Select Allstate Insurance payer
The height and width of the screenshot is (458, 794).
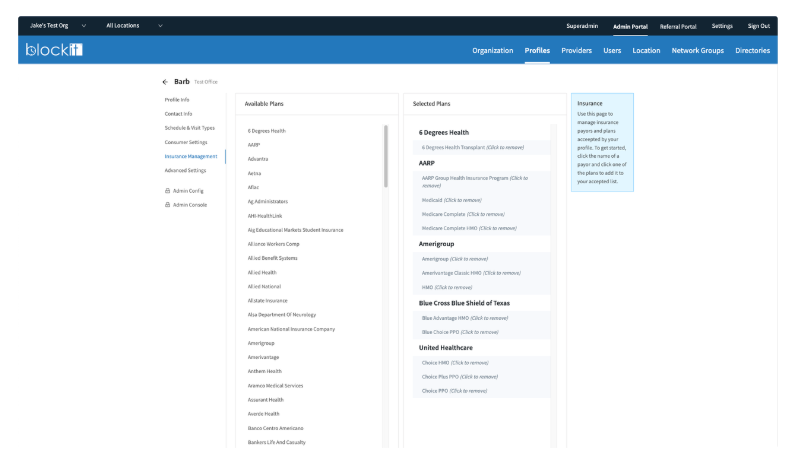[x=267, y=301]
